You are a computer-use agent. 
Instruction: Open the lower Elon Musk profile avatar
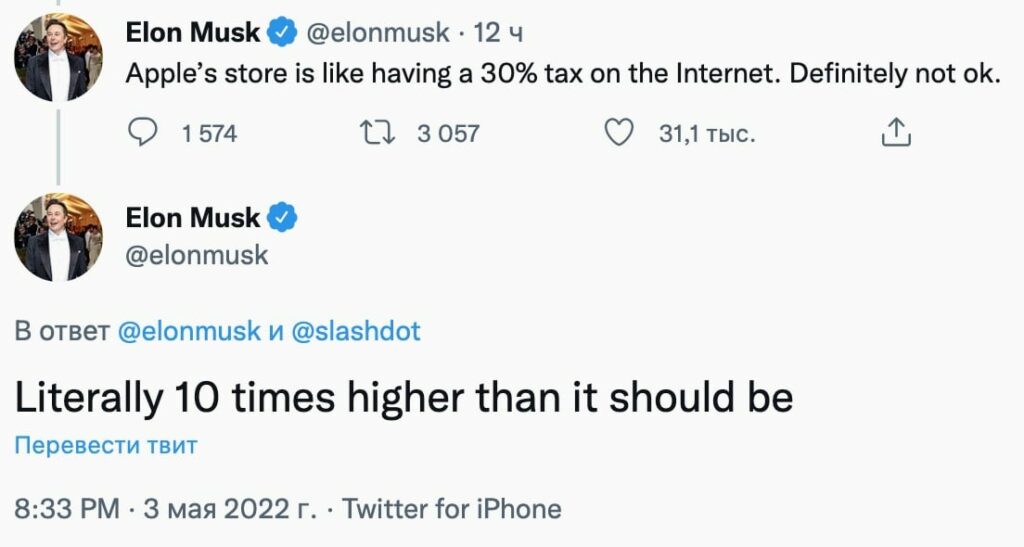pyautogui.click(x=58, y=237)
